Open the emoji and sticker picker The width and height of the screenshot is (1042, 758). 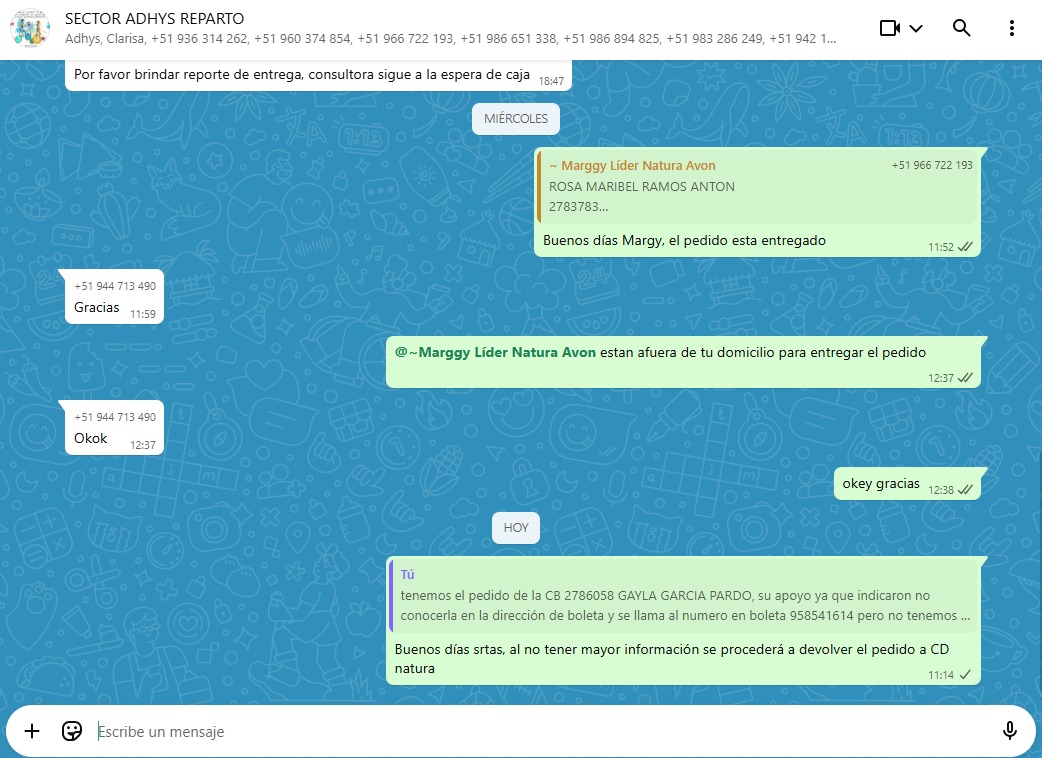pos(72,731)
